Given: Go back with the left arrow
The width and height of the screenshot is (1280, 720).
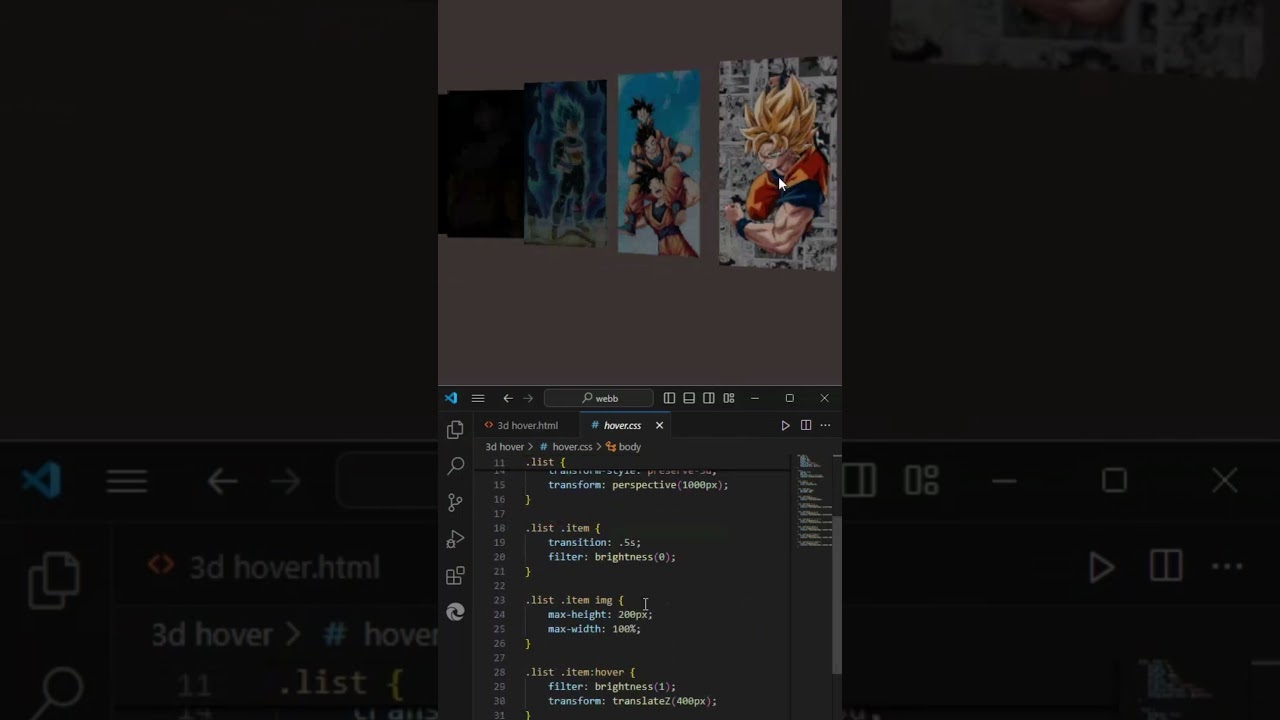Looking at the screenshot, I should (508, 398).
